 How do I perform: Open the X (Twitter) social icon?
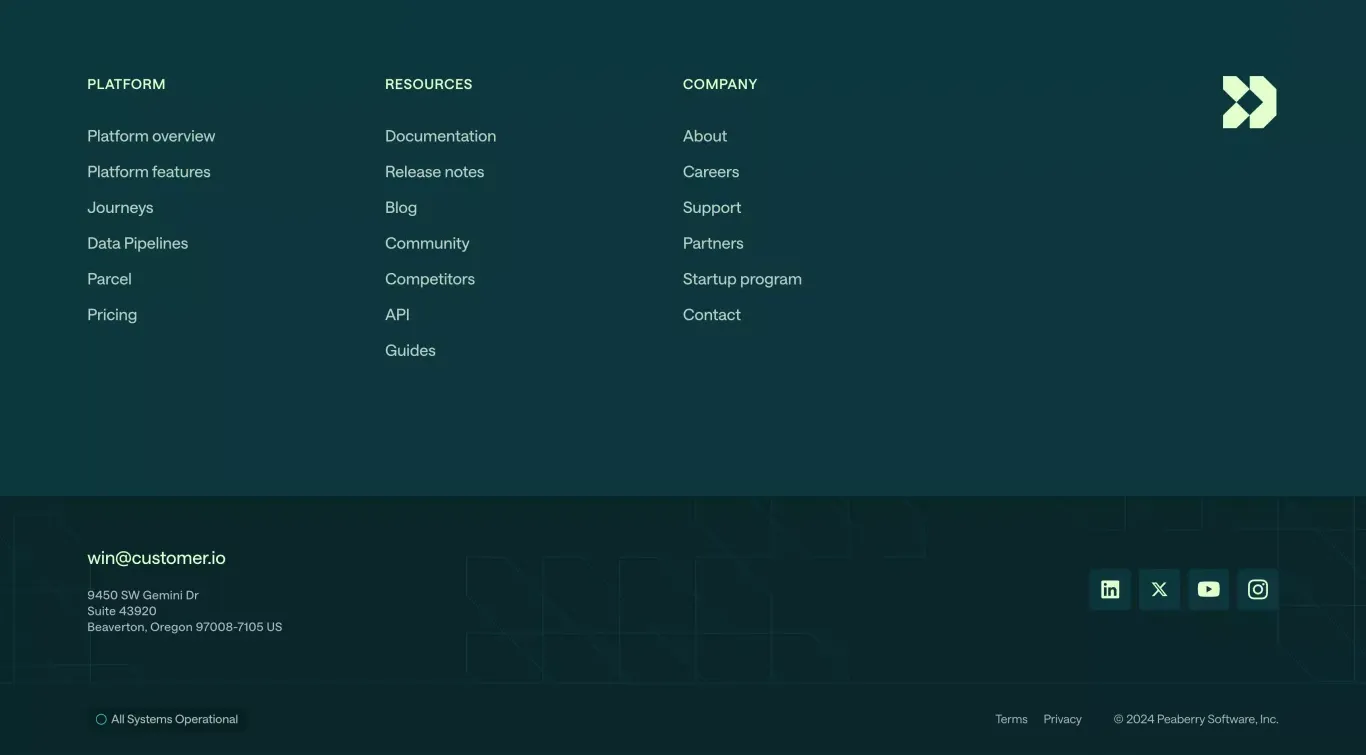[x=1159, y=589]
